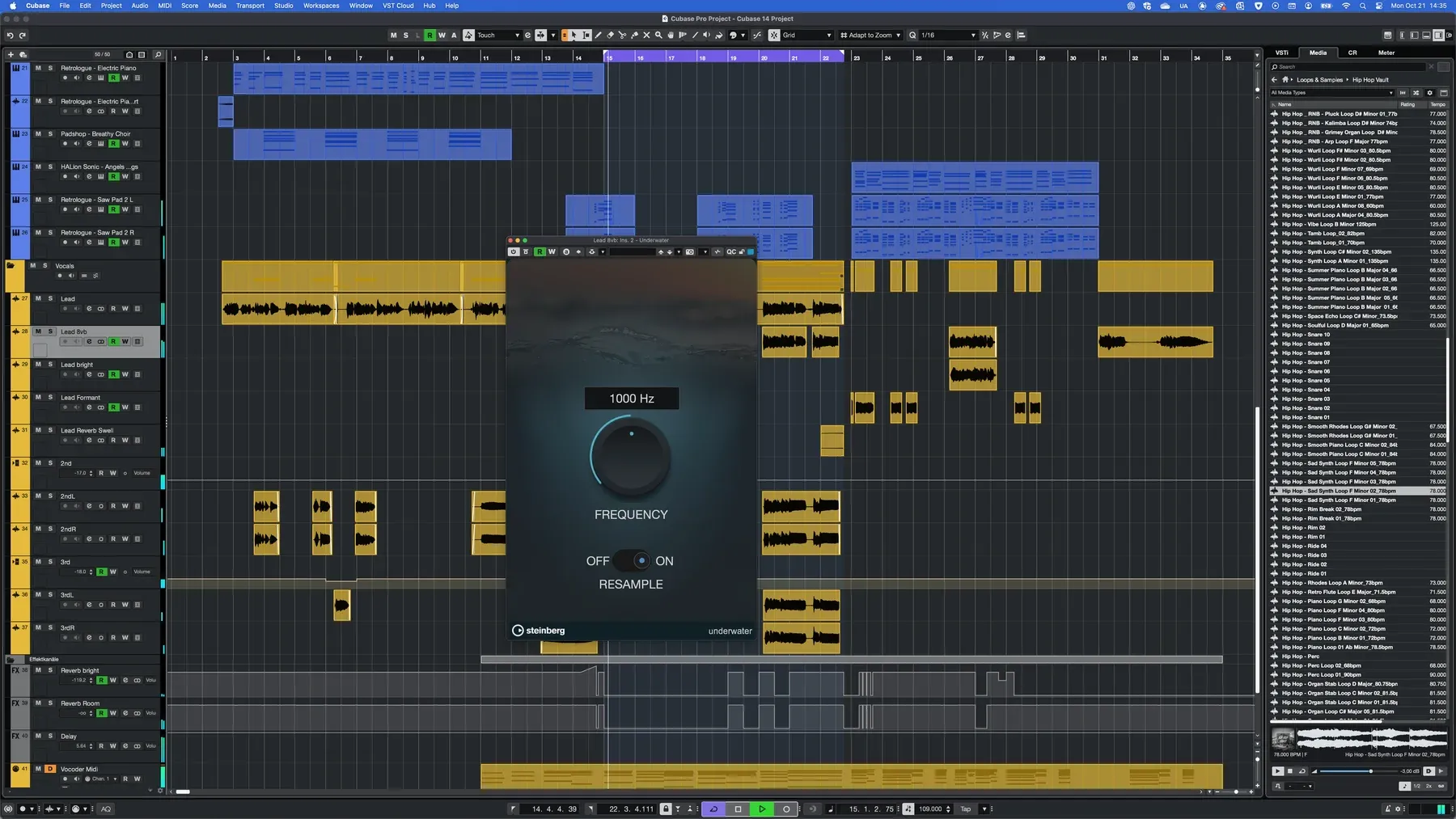Click the green Play button in transport

click(762, 808)
